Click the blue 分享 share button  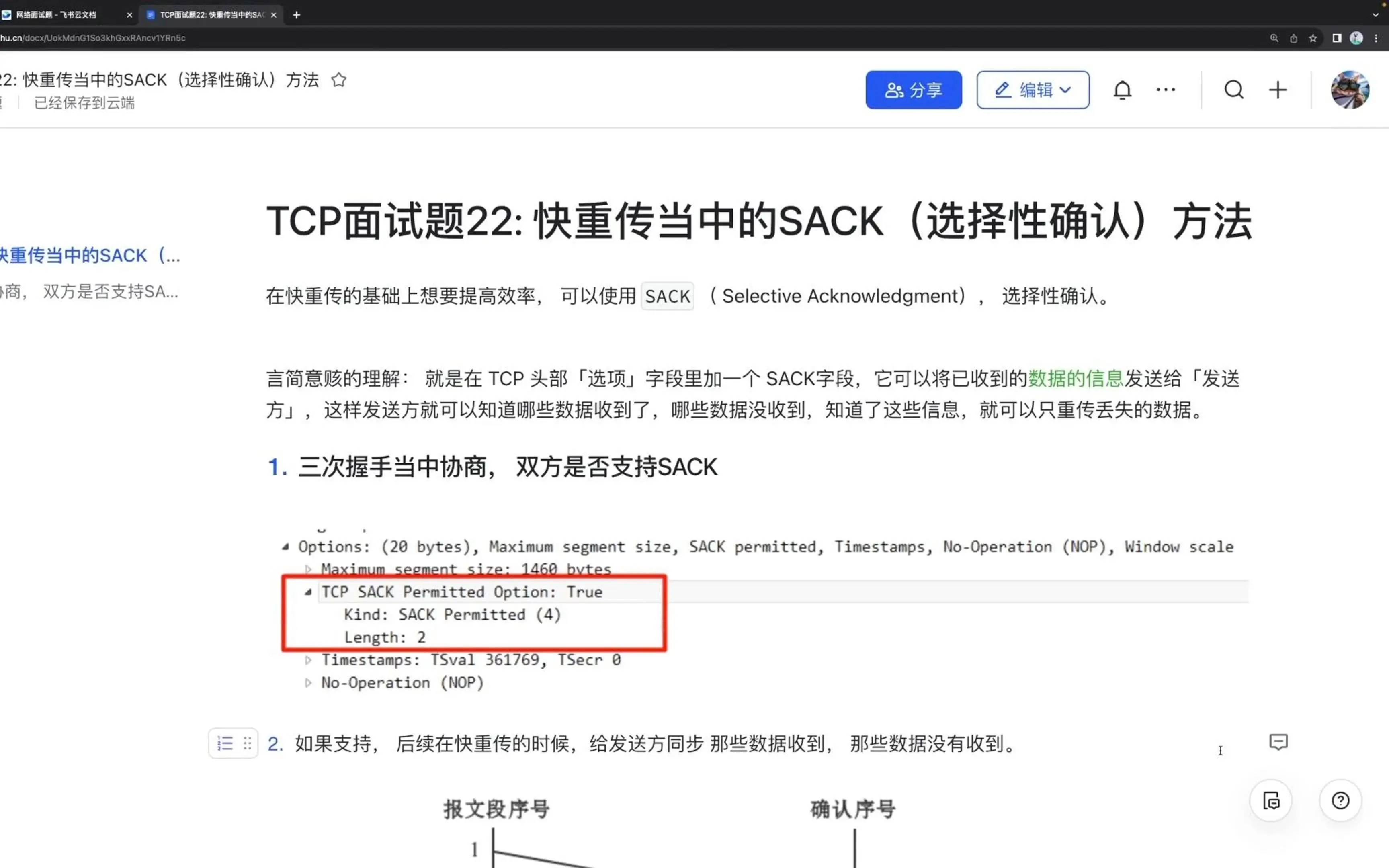coord(913,90)
